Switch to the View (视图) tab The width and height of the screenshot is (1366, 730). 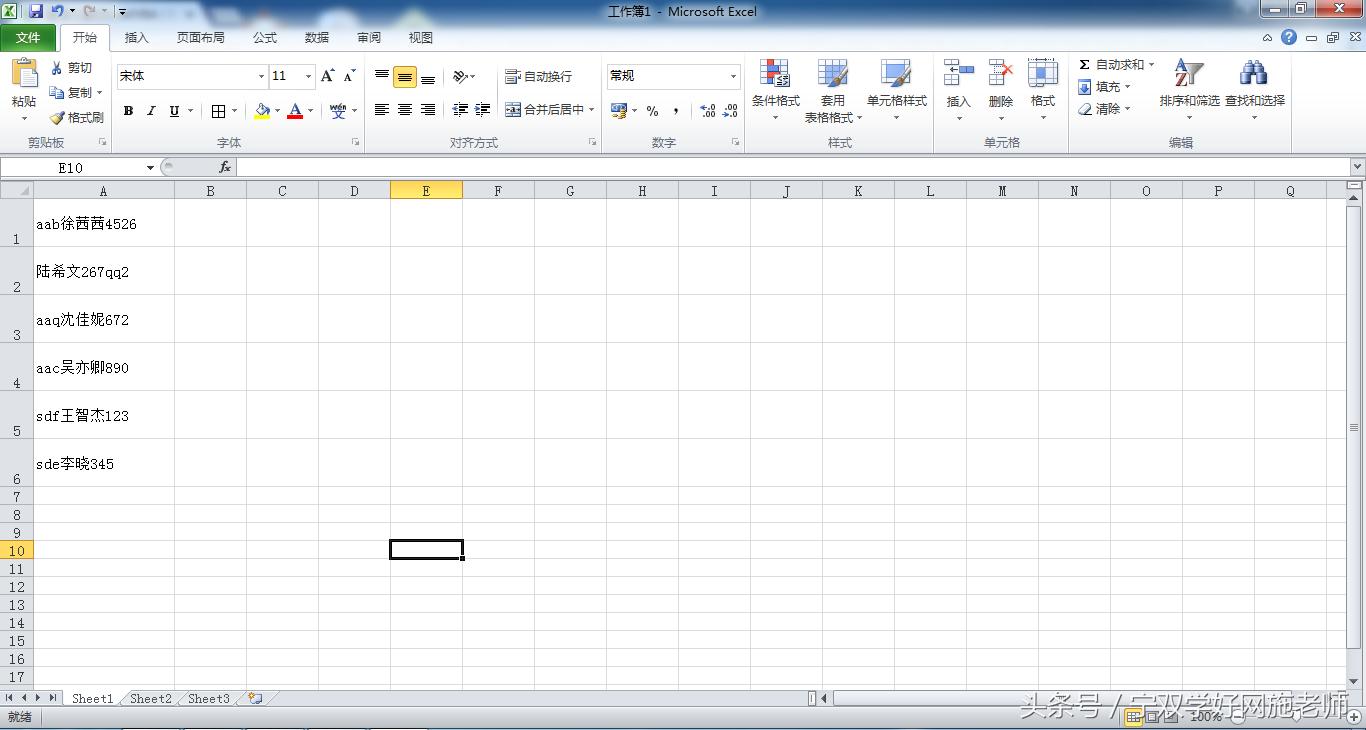(x=421, y=38)
